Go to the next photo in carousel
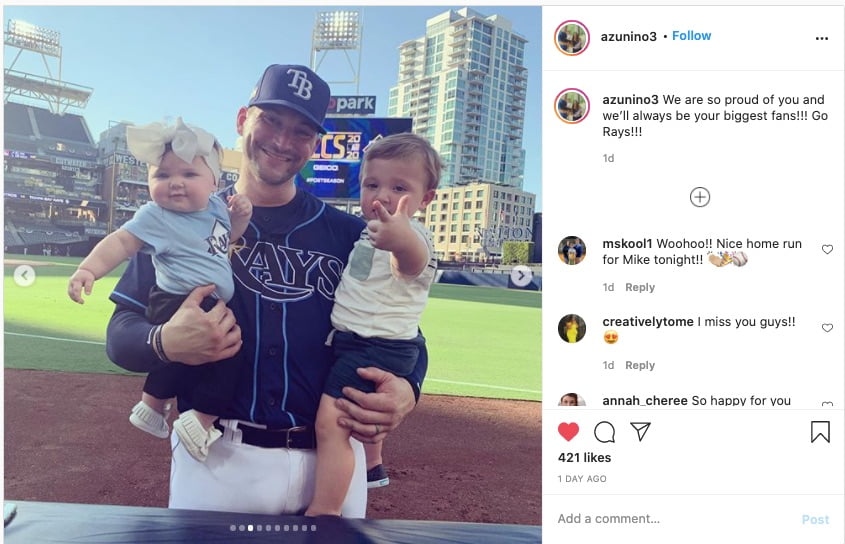The image size is (845, 544). click(521, 276)
